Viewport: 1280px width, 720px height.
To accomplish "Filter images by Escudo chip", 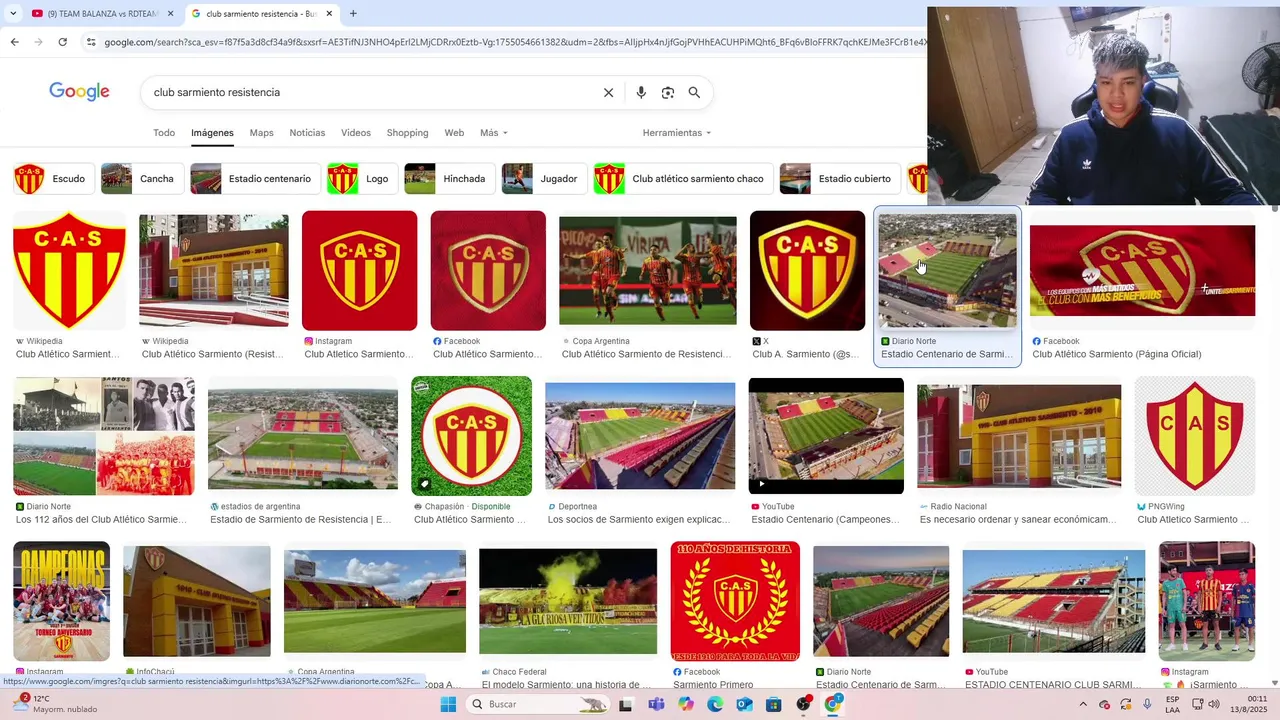I will pyautogui.click(x=52, y=179).
